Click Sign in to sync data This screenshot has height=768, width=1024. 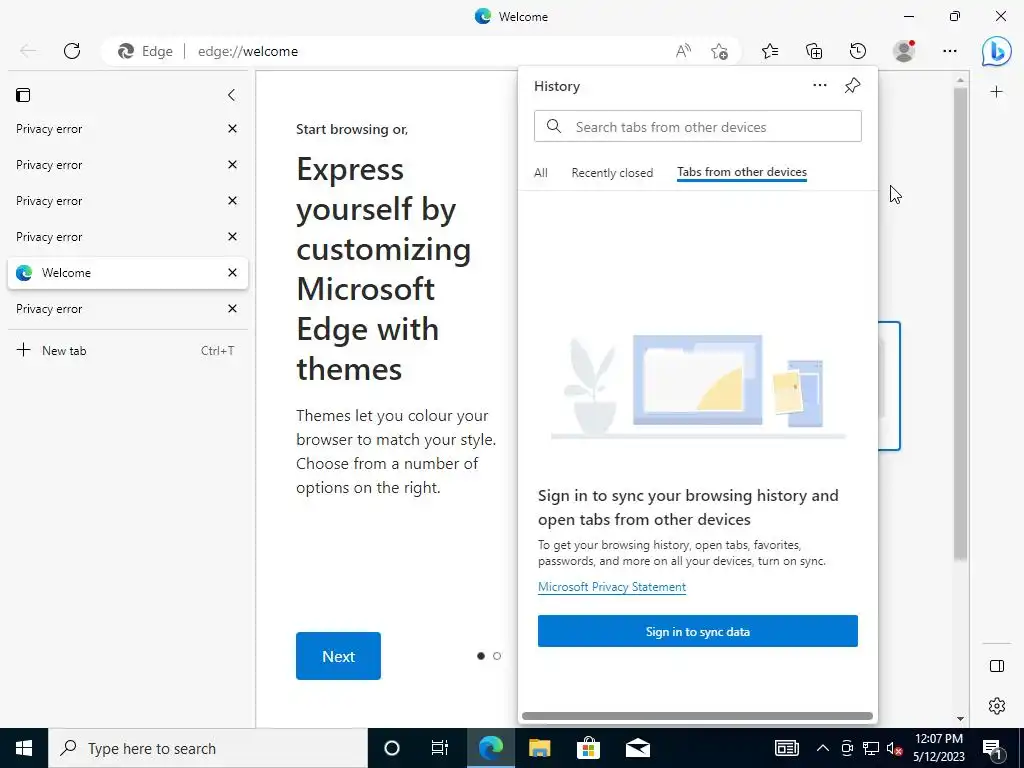[x=697, y=631]
